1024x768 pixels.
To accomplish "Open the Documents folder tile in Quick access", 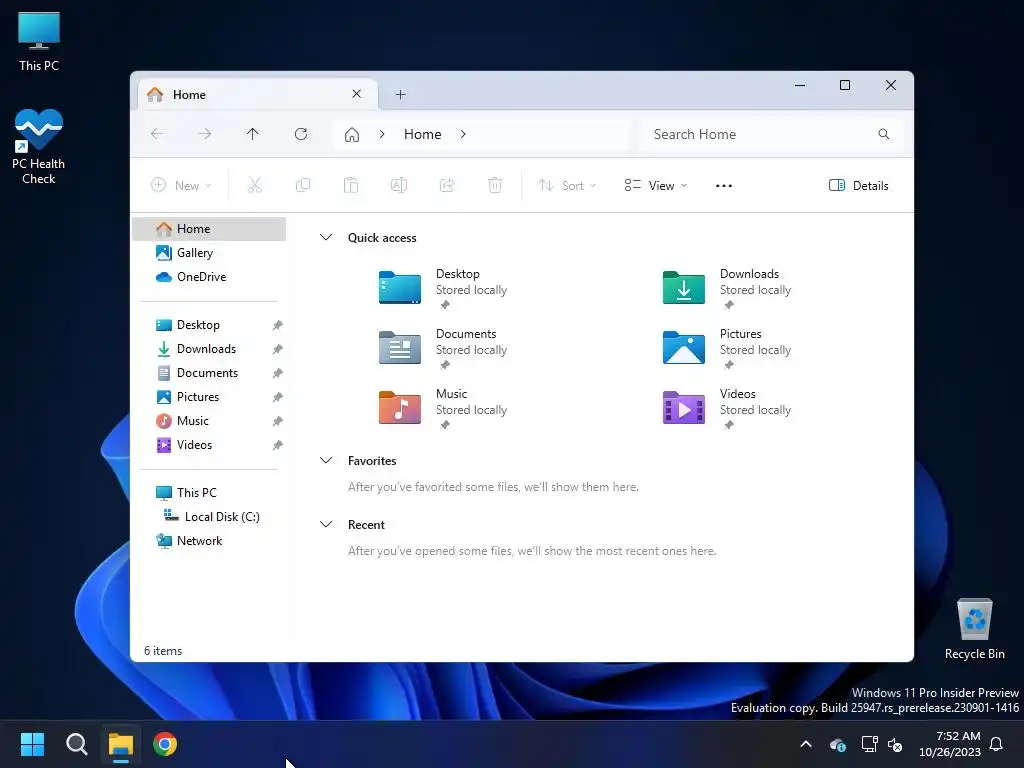I will click(x=444, y=348).
